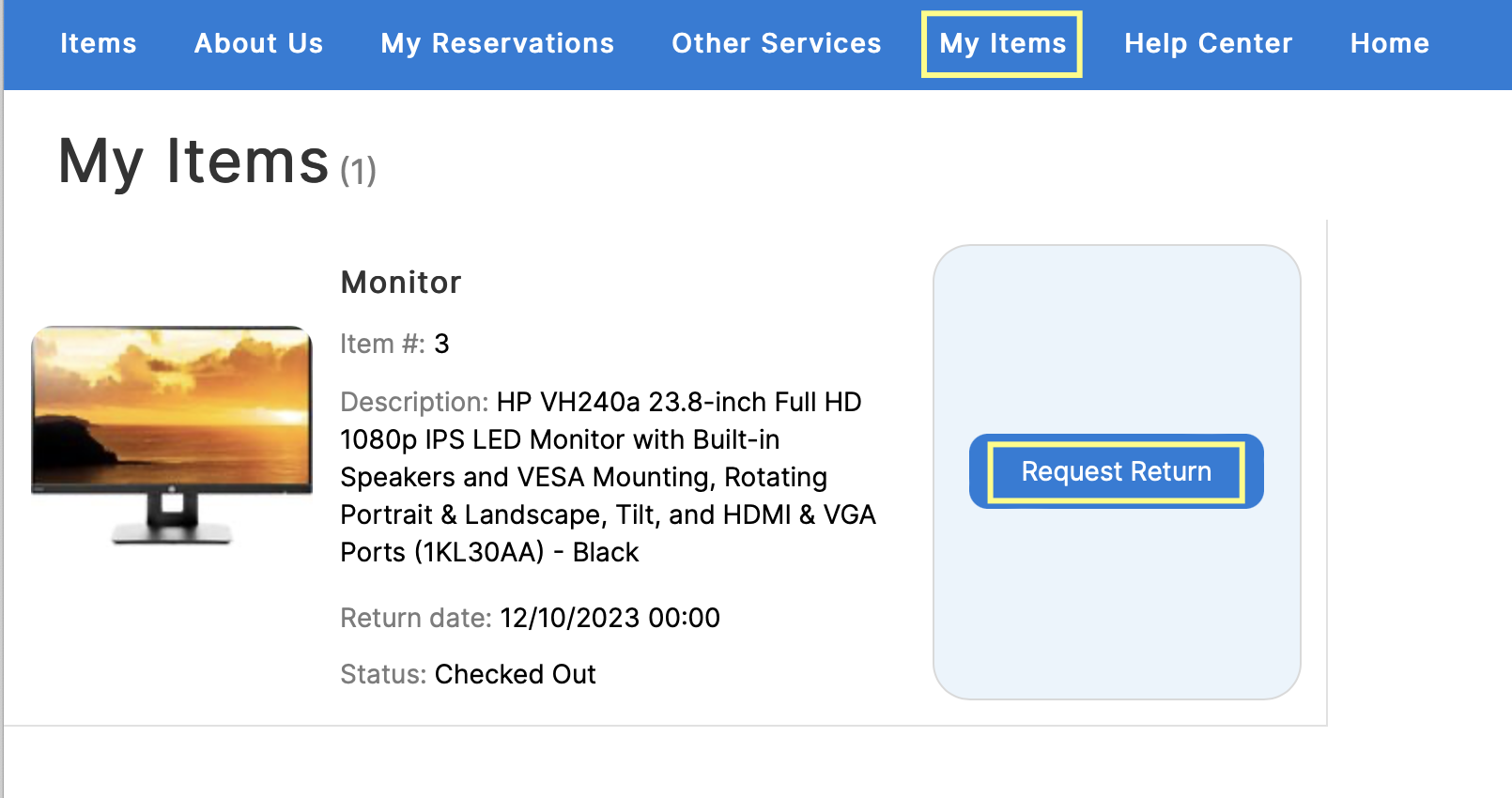Select the highlighted My Items tab
Screen dimensions: 1512x798
[x=1000, y=43]
